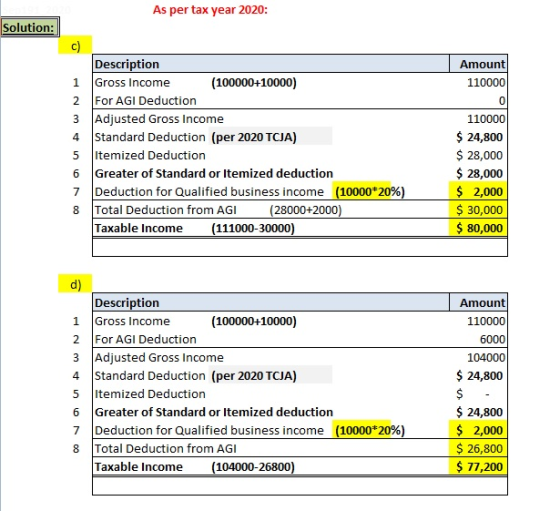560x511 pixels.
Task: Select Itemized Deduction label in table d
Action: 150,394
